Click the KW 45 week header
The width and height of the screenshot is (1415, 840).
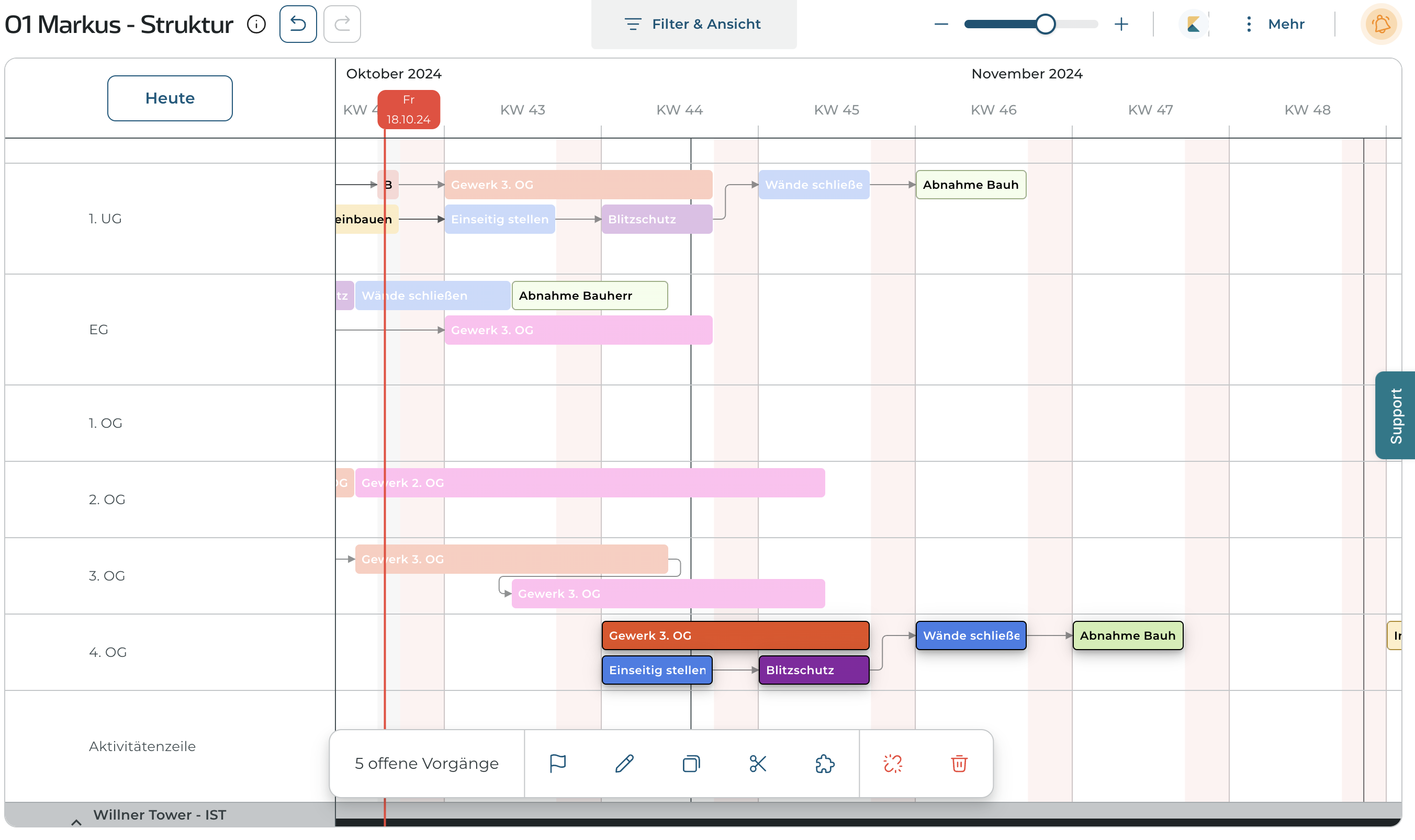coord(836,110)
